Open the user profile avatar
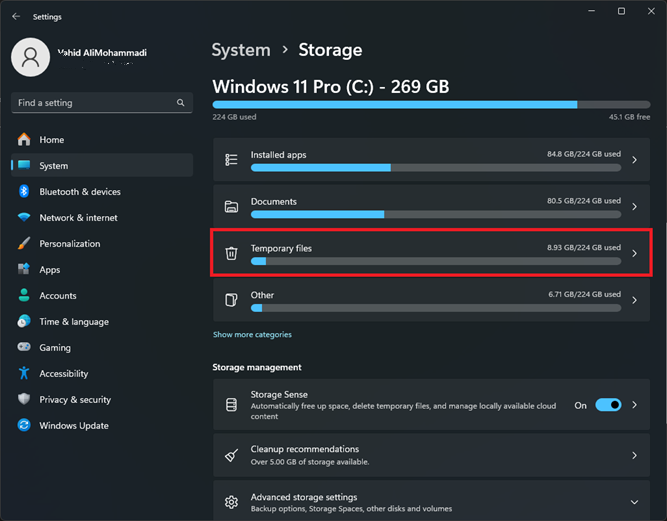The image size is (667, 521). (x=30, y=57)
